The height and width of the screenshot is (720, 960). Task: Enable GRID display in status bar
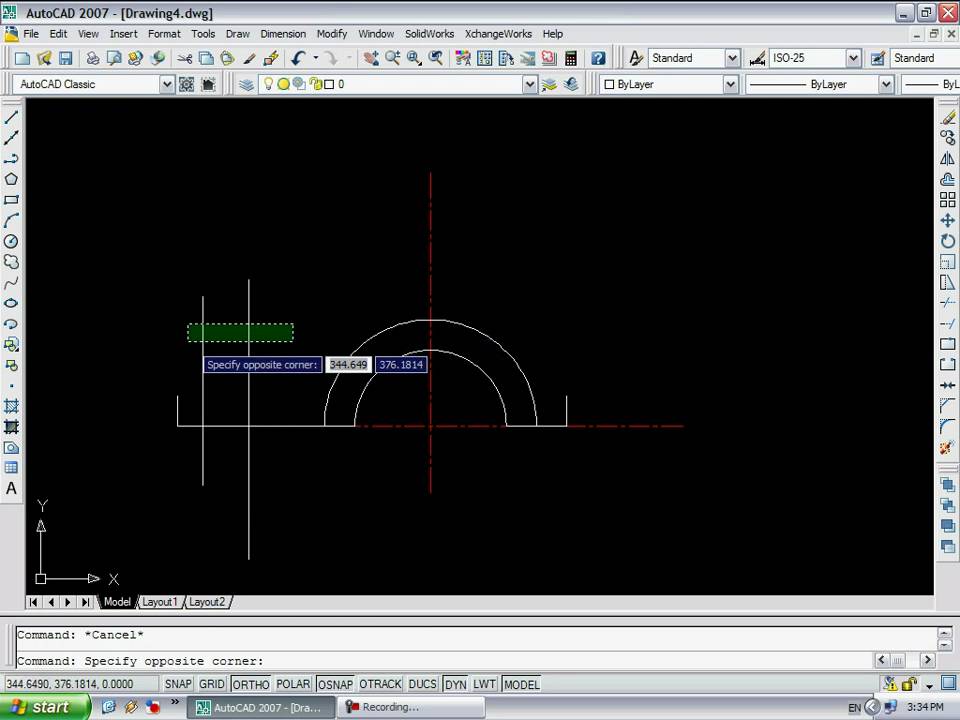(212, 684)
